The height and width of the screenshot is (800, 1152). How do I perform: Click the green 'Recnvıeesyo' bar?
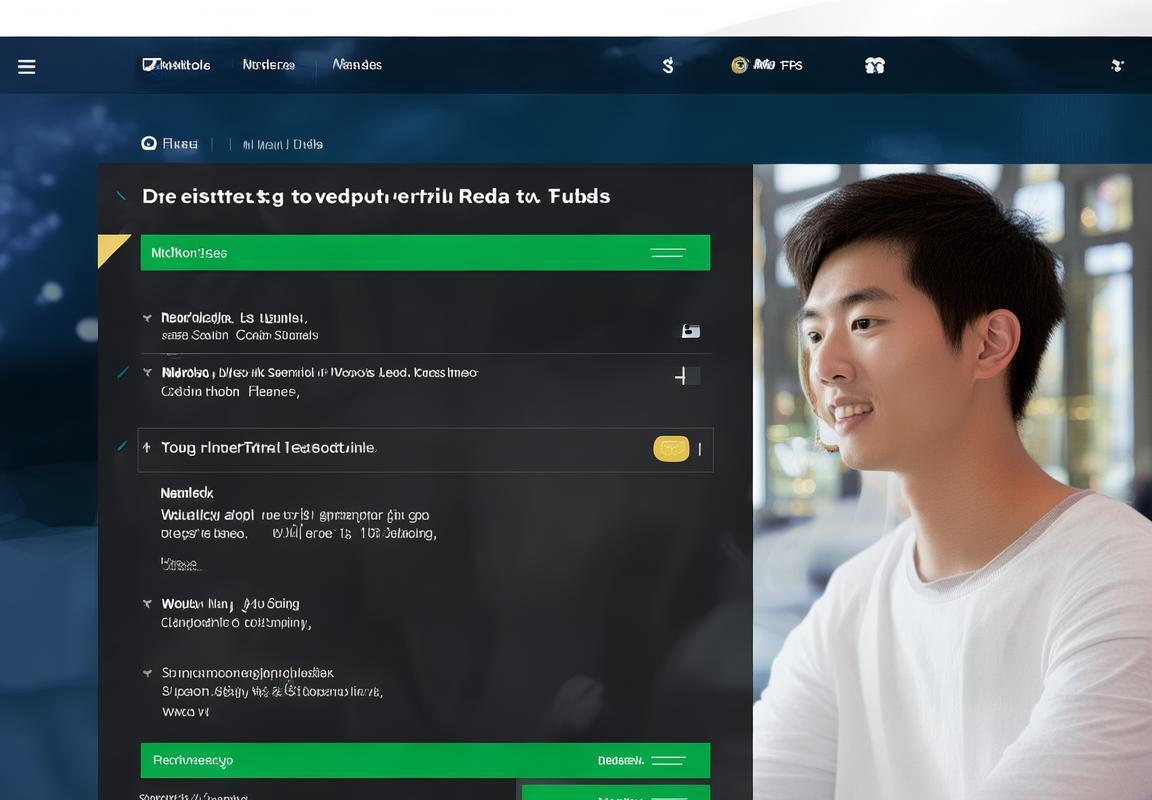tap(425, 760)
